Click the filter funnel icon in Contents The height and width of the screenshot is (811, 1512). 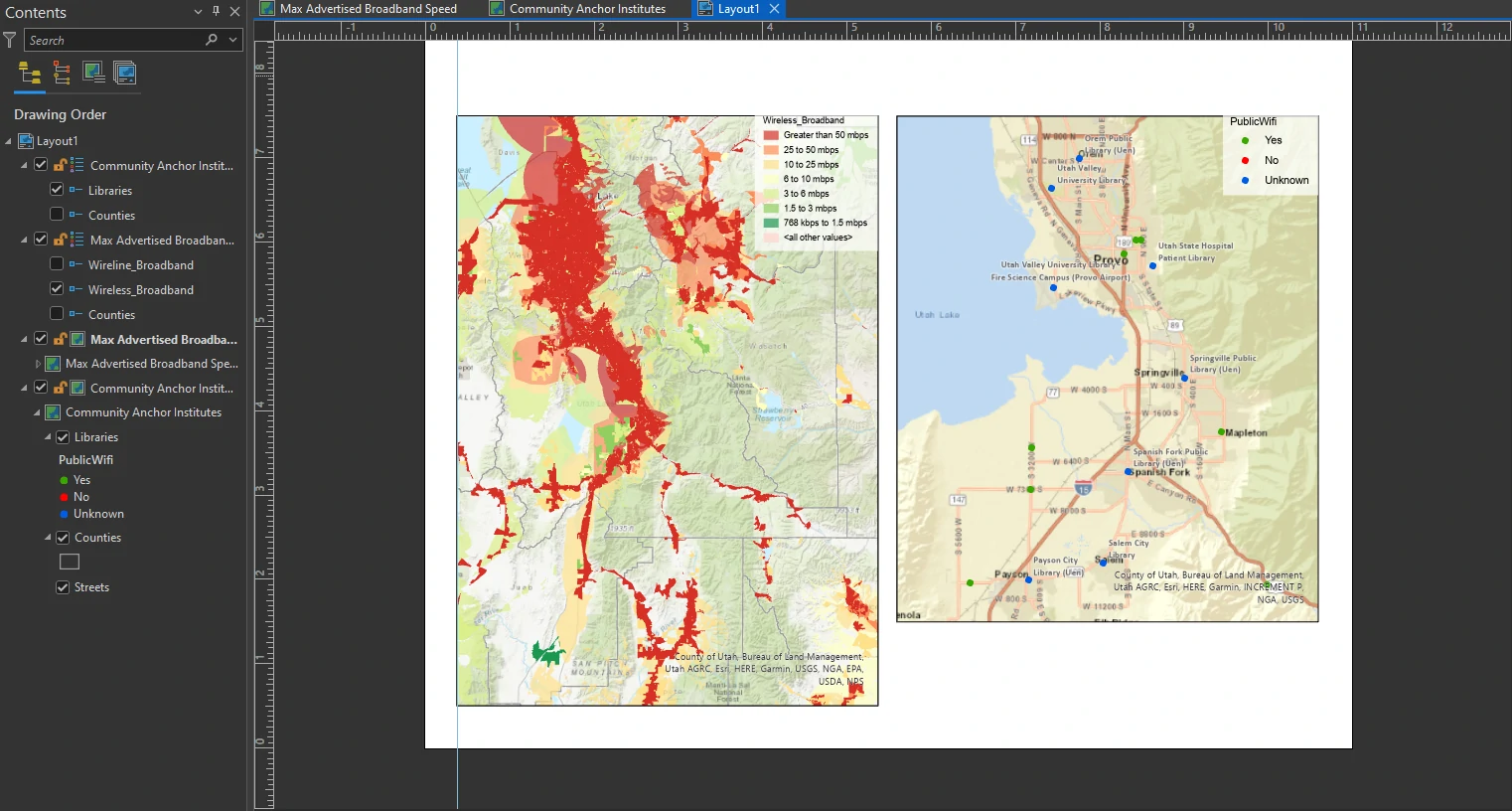pyautogui.click(x=9, y=40)
